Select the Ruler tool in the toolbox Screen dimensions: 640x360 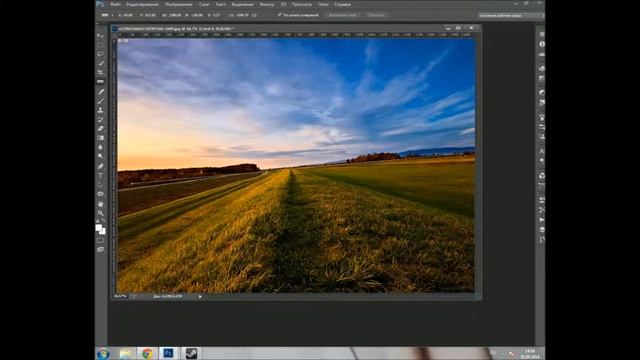coord(100,82)
